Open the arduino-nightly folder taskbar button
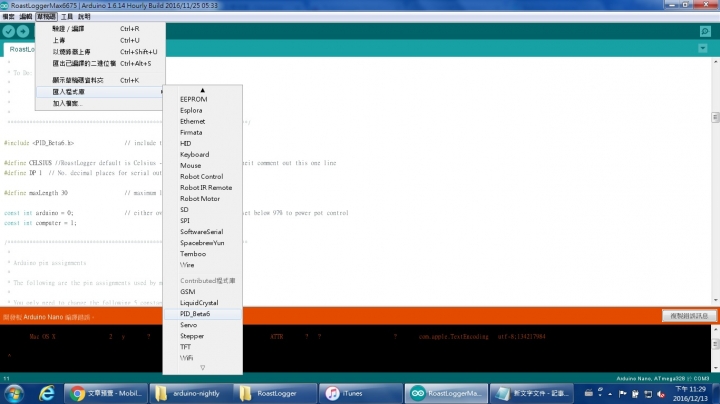 pyautogui.click(x=191, y=393)
